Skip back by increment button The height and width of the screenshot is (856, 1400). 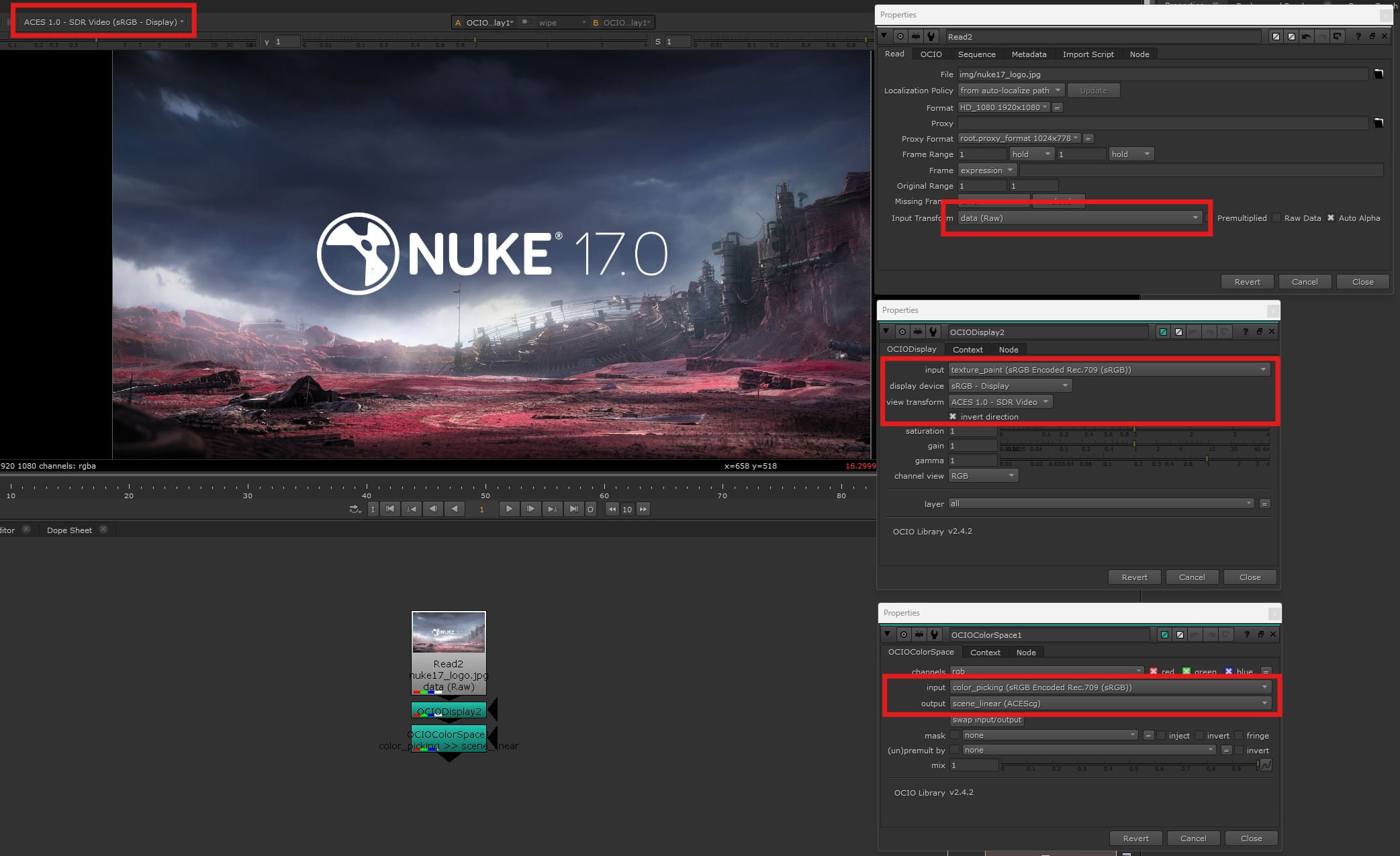point(612,509)
